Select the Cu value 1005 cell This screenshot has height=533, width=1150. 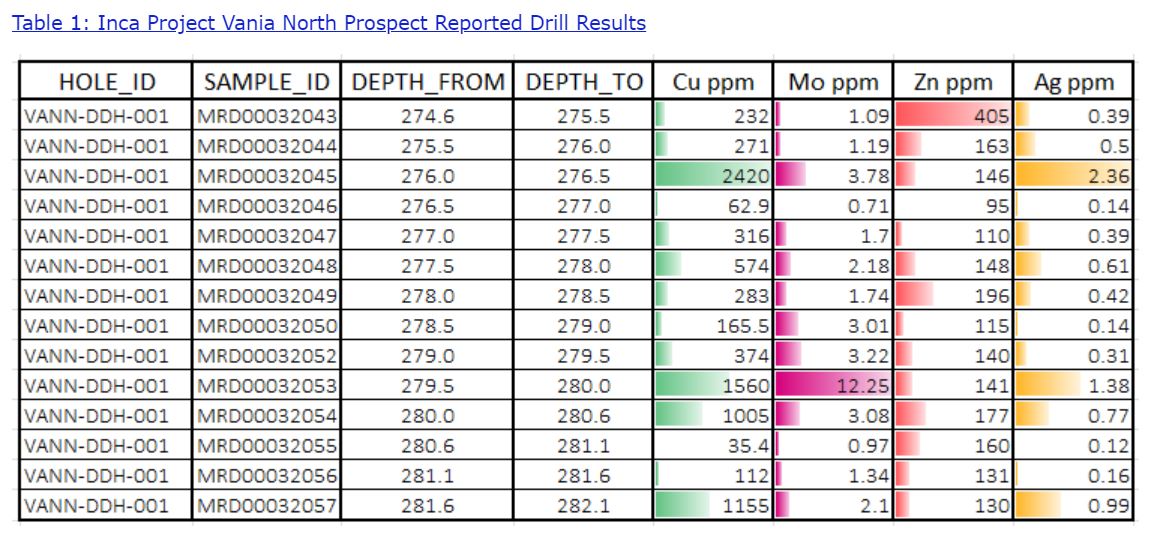(x=713, y=416)
